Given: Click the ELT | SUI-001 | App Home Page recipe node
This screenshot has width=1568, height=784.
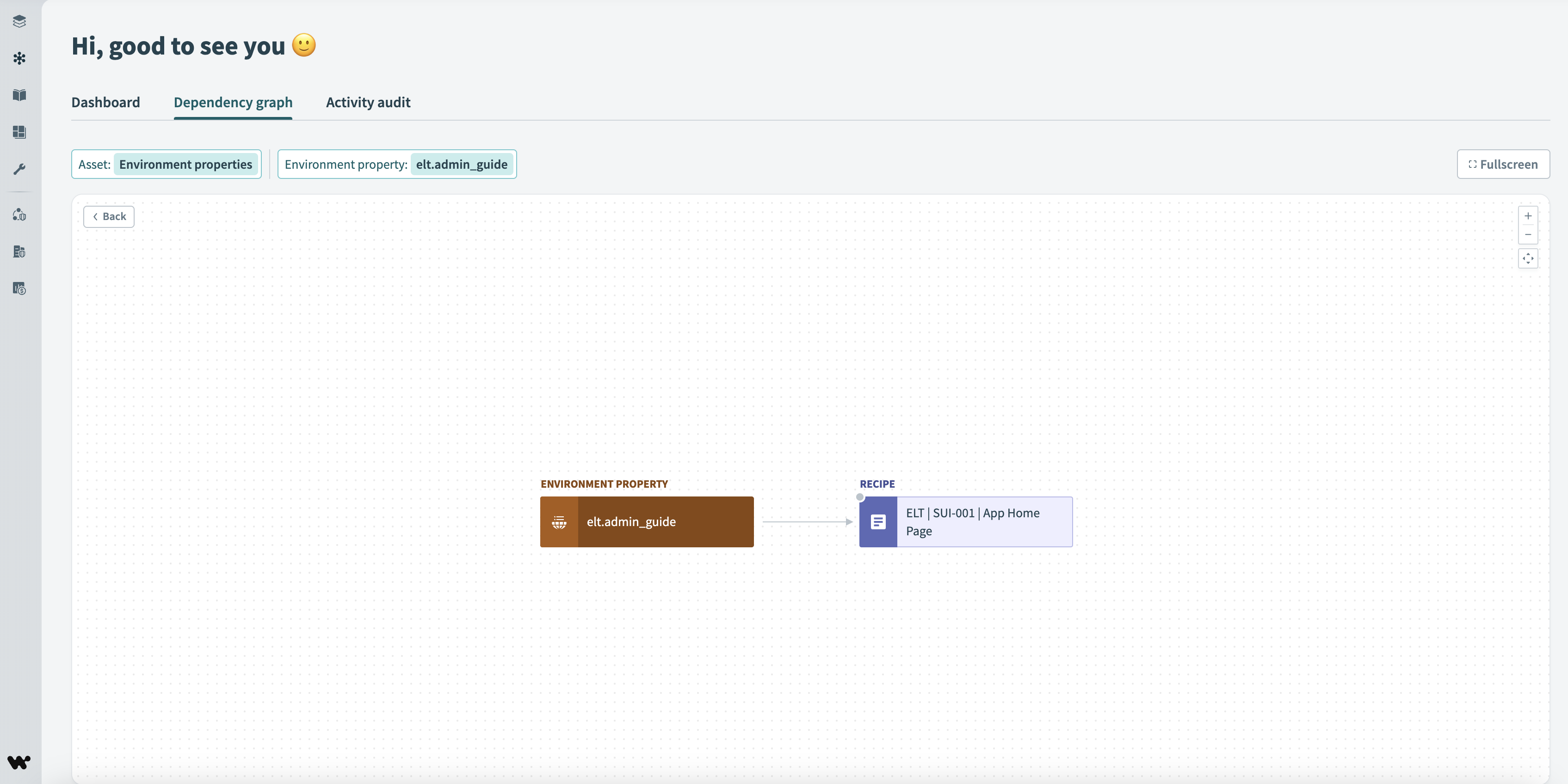Looking at the screenshot, I should [x=966, y=521].
